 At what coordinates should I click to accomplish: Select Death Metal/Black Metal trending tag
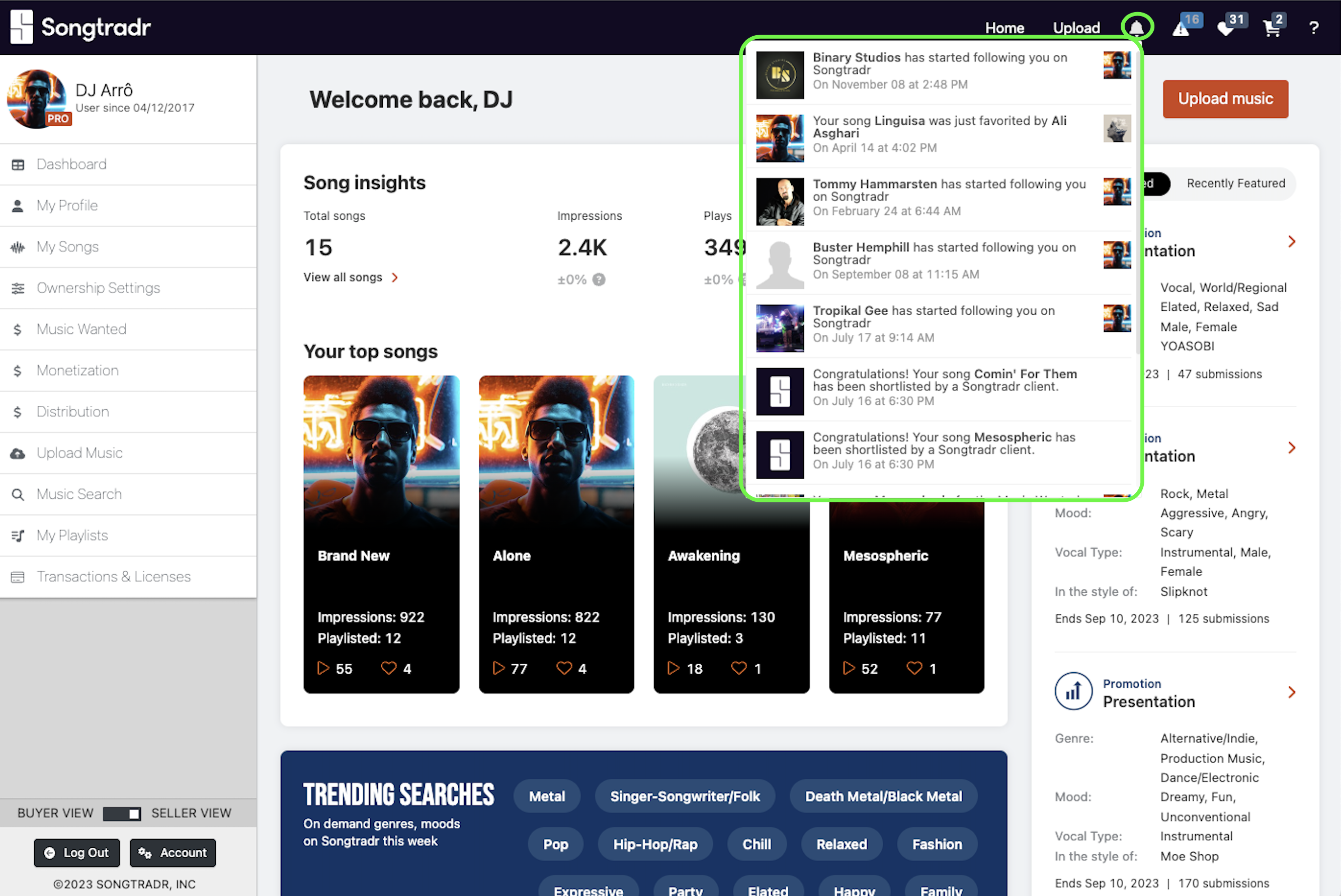[x=884, y=796]
